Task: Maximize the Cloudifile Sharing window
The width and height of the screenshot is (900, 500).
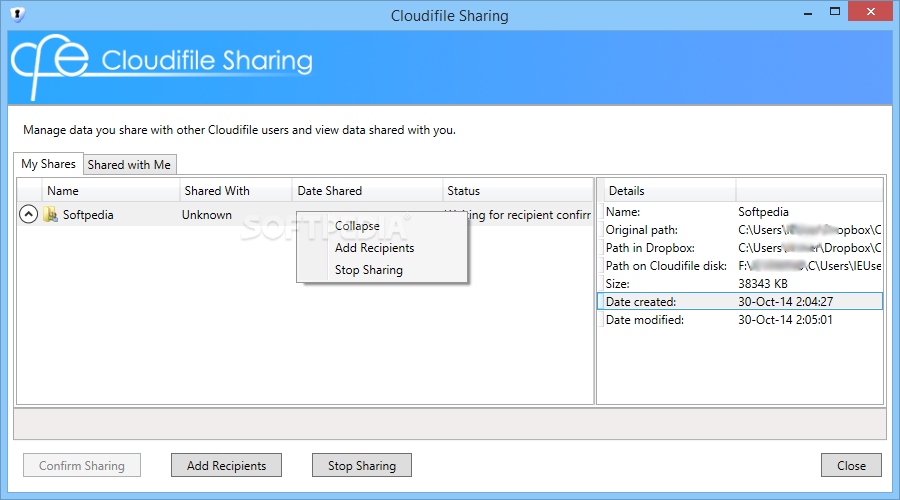Action: click(x=835, y=11)
